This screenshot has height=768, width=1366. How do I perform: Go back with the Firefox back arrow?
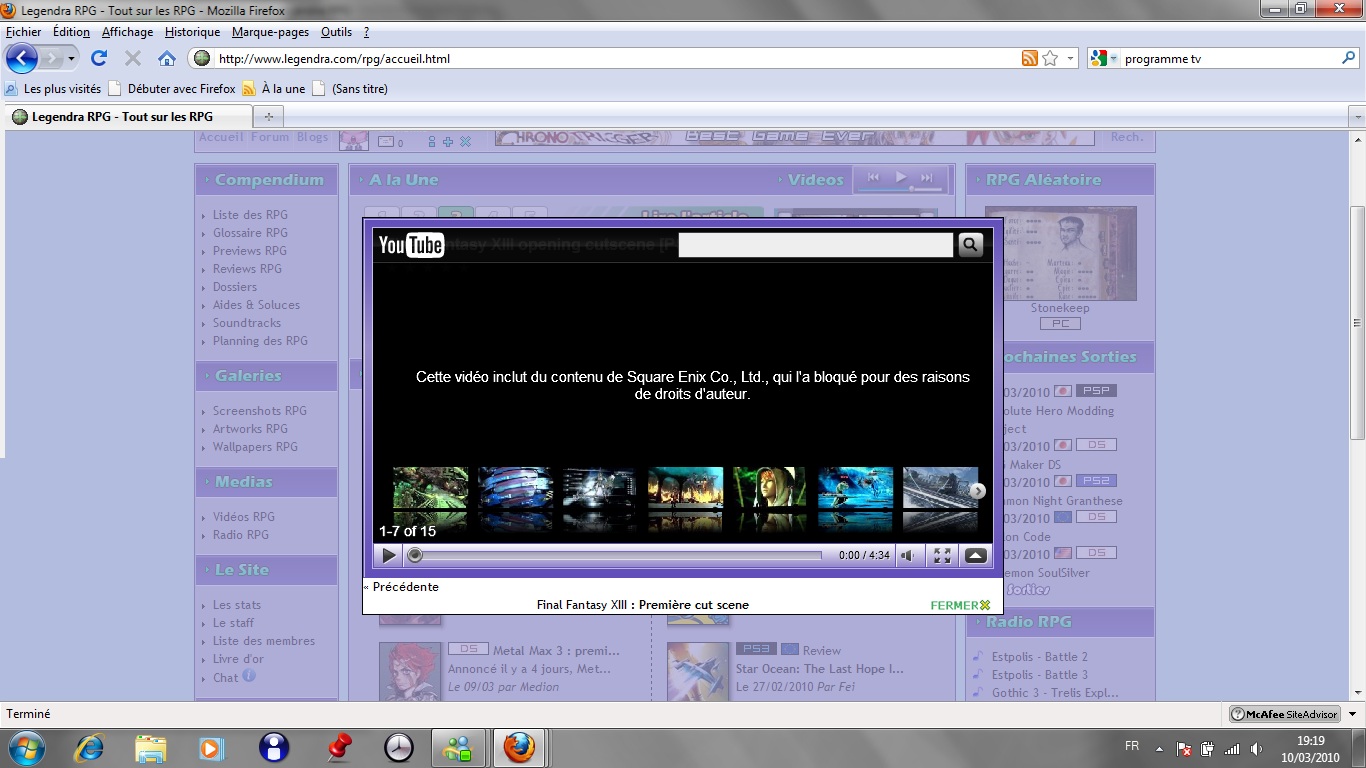21,58
